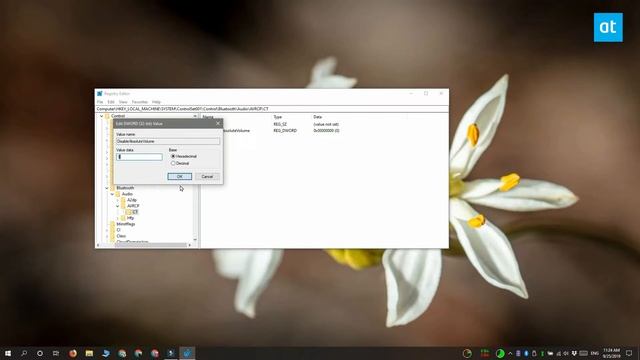Click the tree scrollbar up arrow
The image size is (640, 360).
tap(195, 116)
